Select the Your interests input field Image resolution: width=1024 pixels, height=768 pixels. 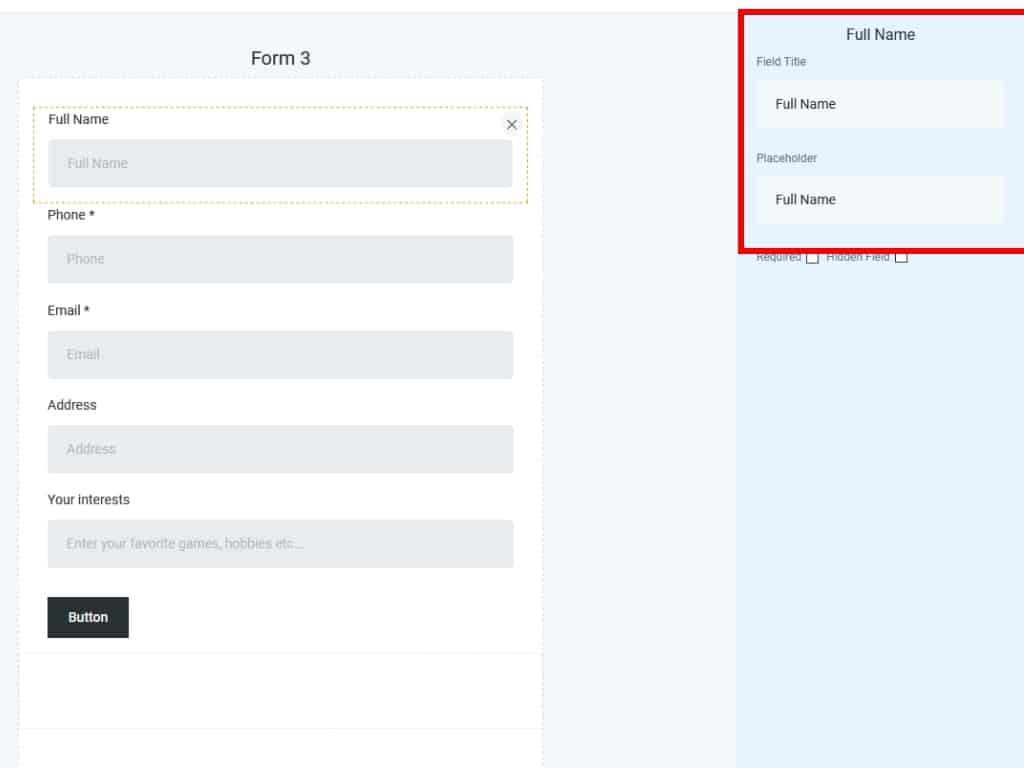click(280, 544)
